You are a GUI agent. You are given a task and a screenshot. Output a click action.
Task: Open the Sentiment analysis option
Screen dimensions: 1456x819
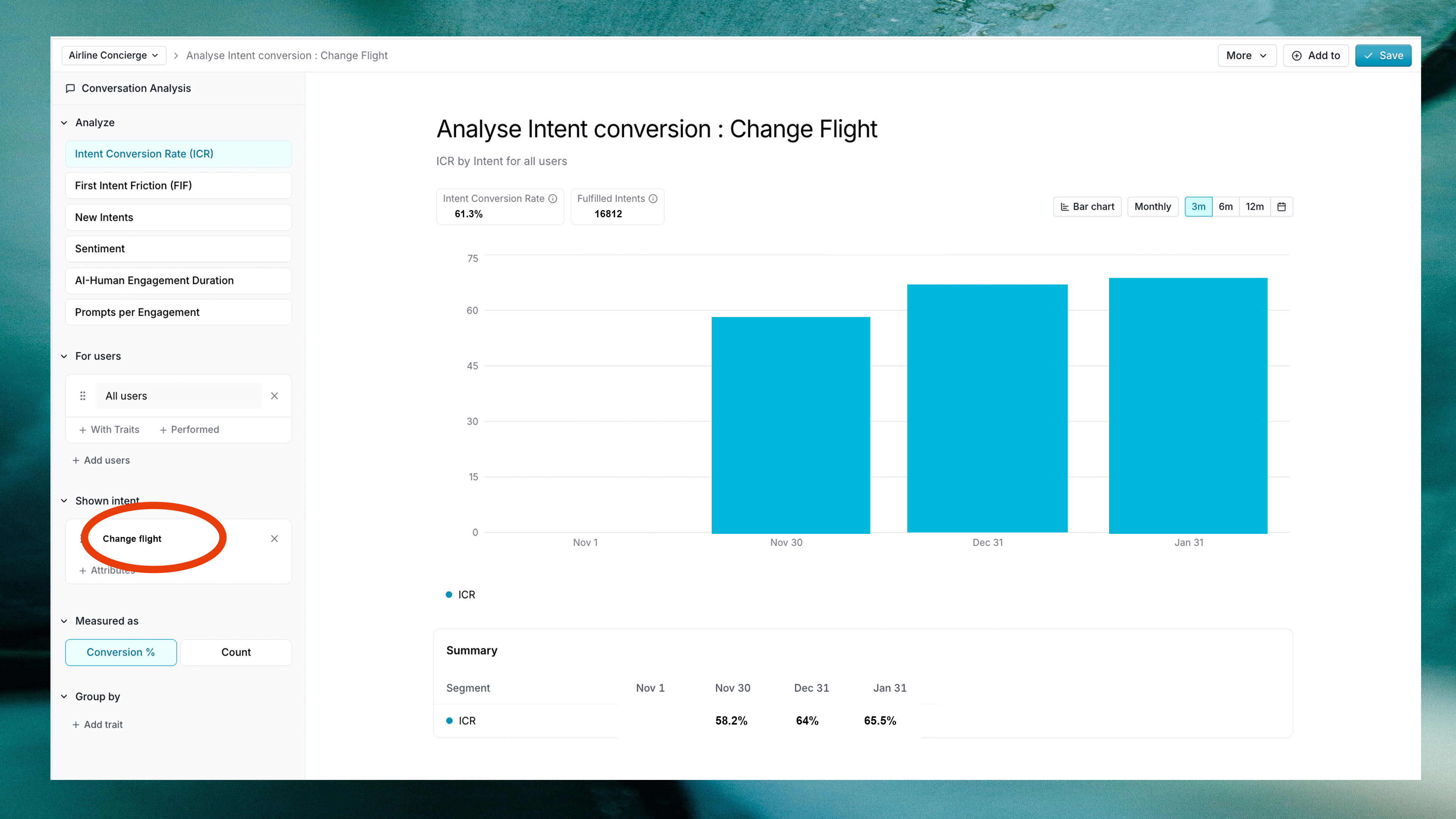click(178, 249)
